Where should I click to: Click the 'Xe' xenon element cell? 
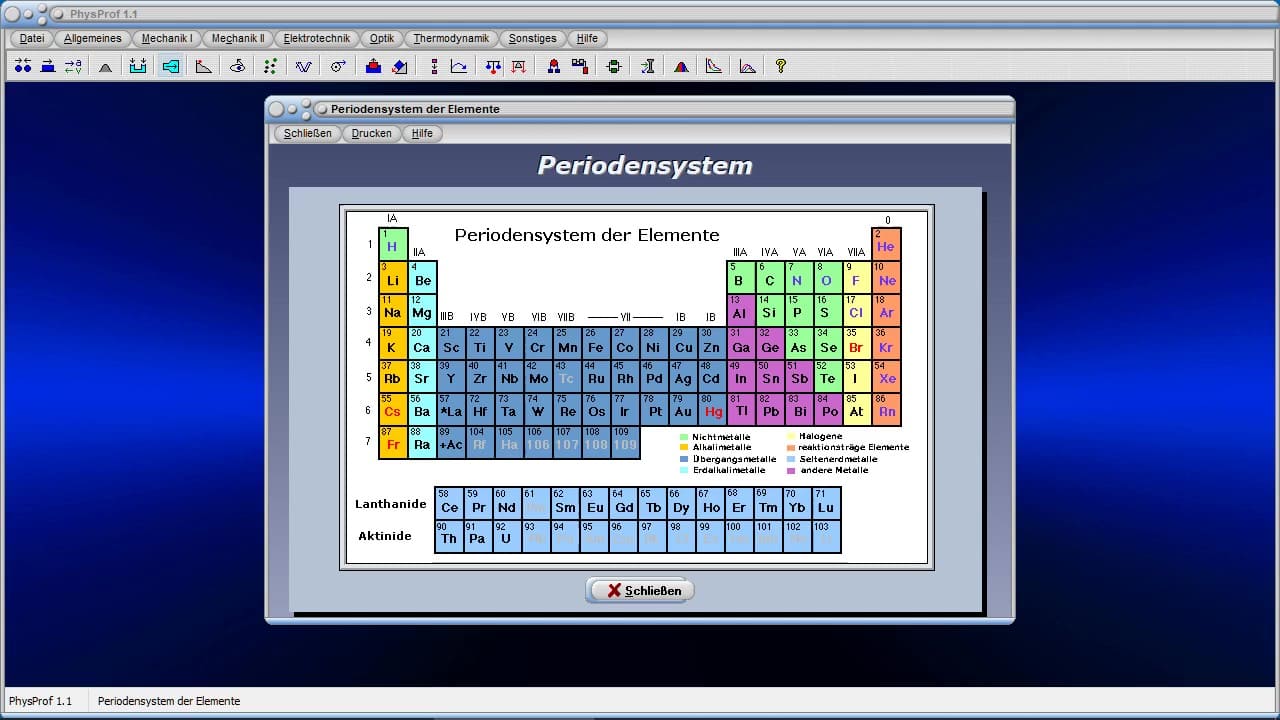pos(886,376)
